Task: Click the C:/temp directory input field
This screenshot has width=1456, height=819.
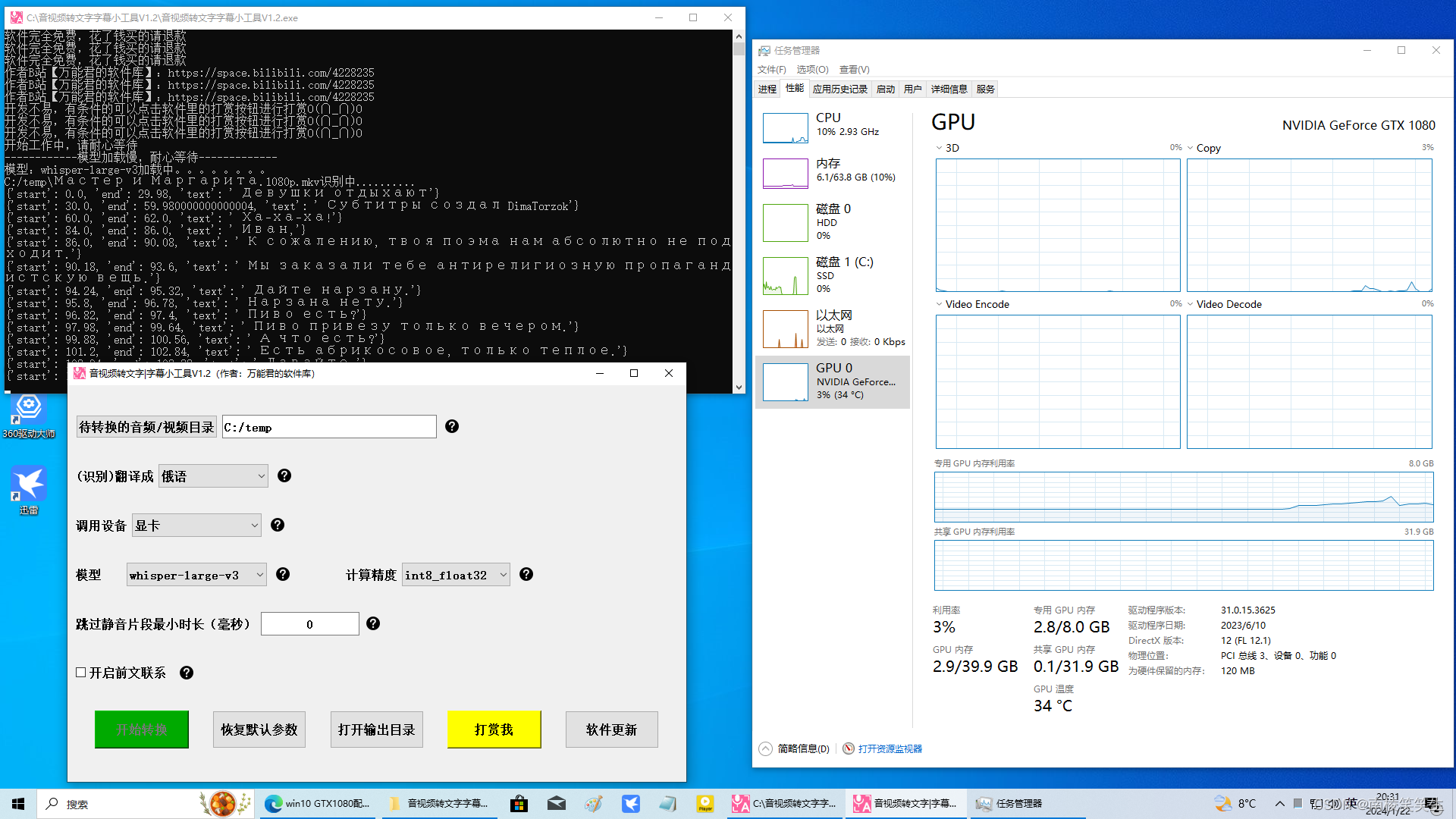Action: pos(328,427)
